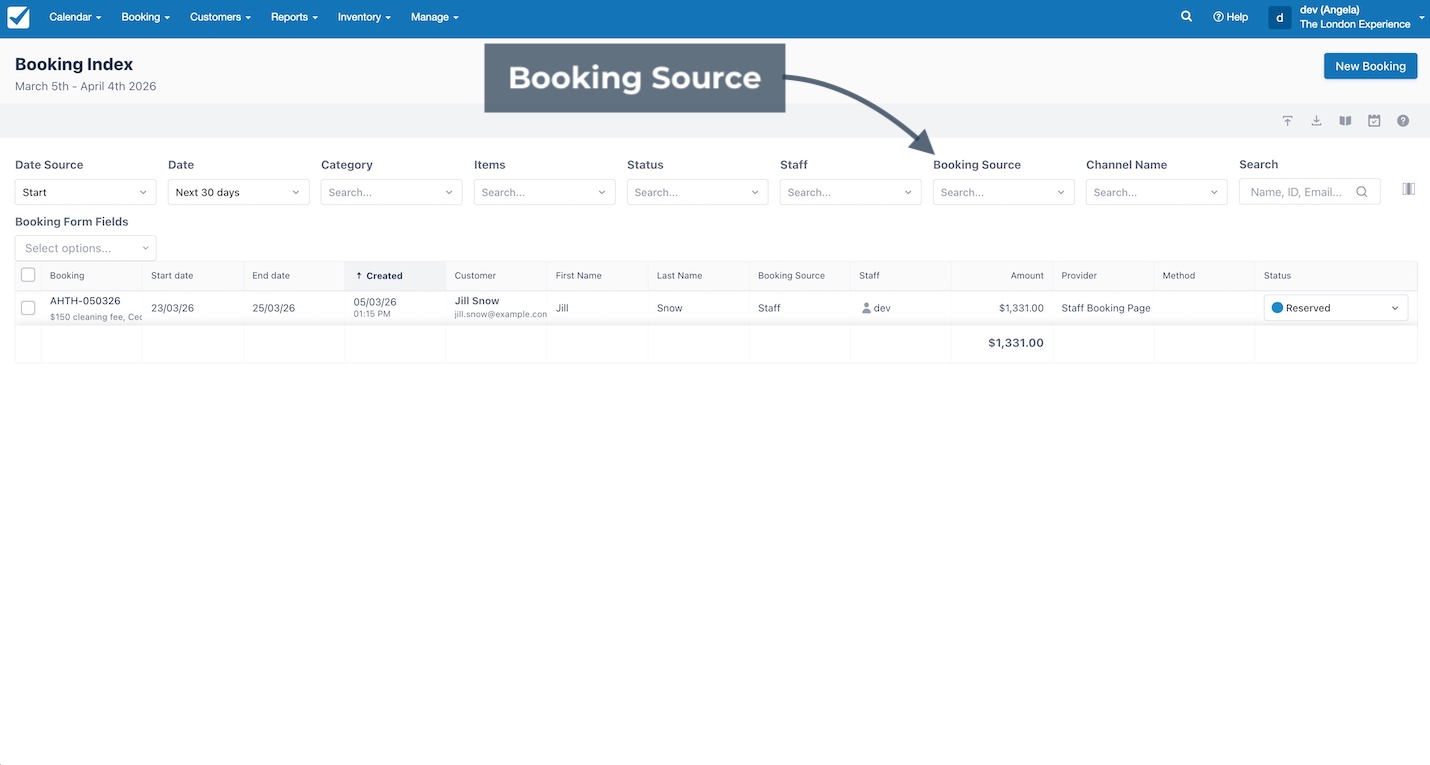Viewport: 1430px width, 765px height.
Task: Click the upload arrow icon in toolbar
Action: 1288,121
